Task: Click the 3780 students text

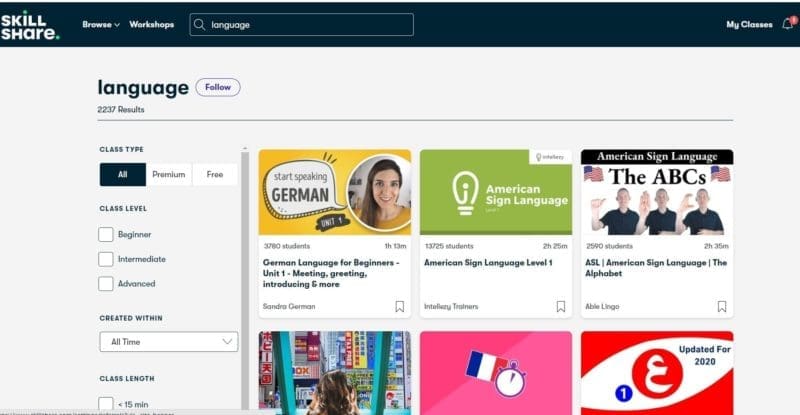Action: click(x=287, y=246)
